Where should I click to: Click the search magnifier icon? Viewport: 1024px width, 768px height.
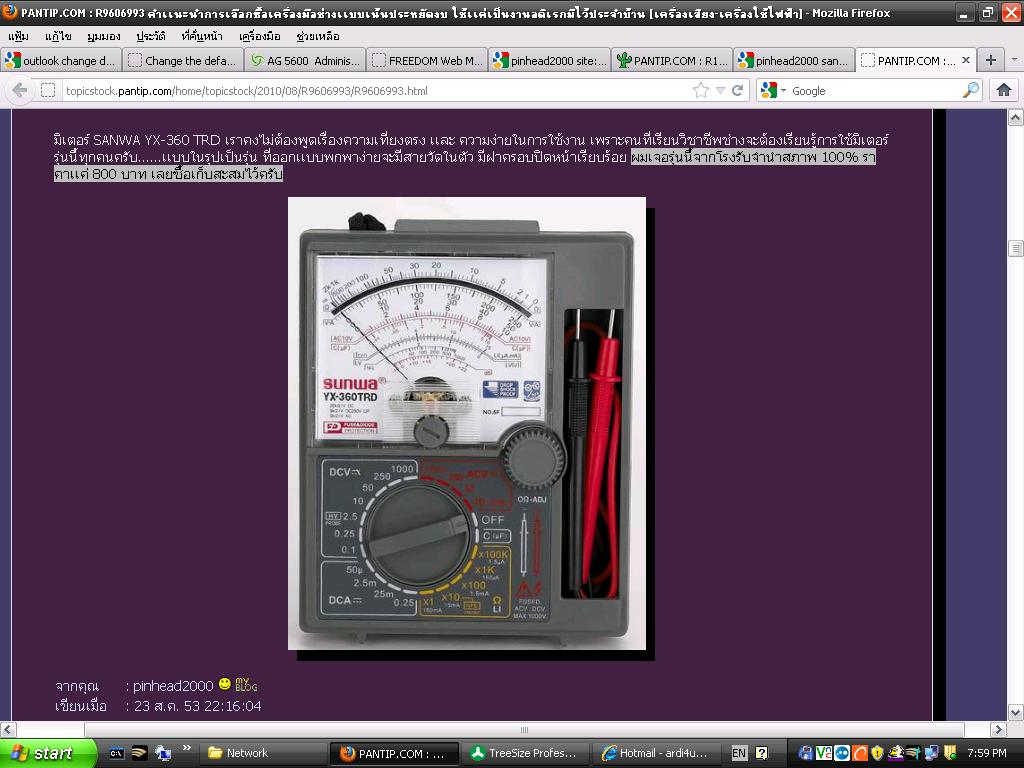click(971, 90)
